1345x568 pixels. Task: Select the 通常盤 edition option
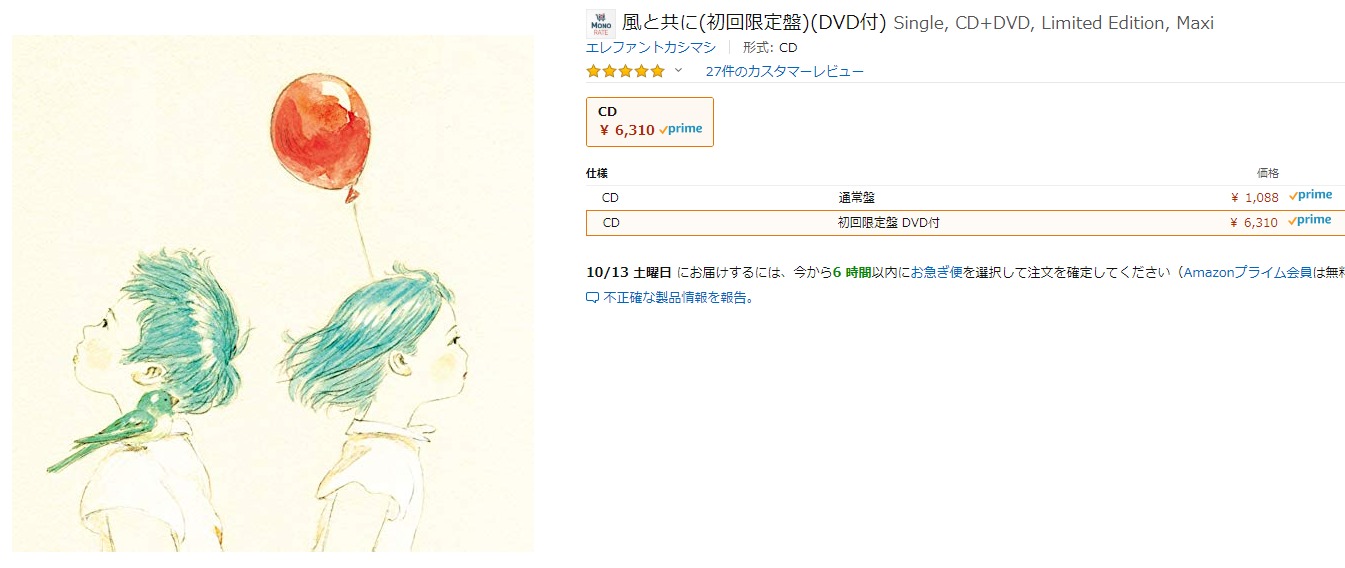(x=856, y=197)
